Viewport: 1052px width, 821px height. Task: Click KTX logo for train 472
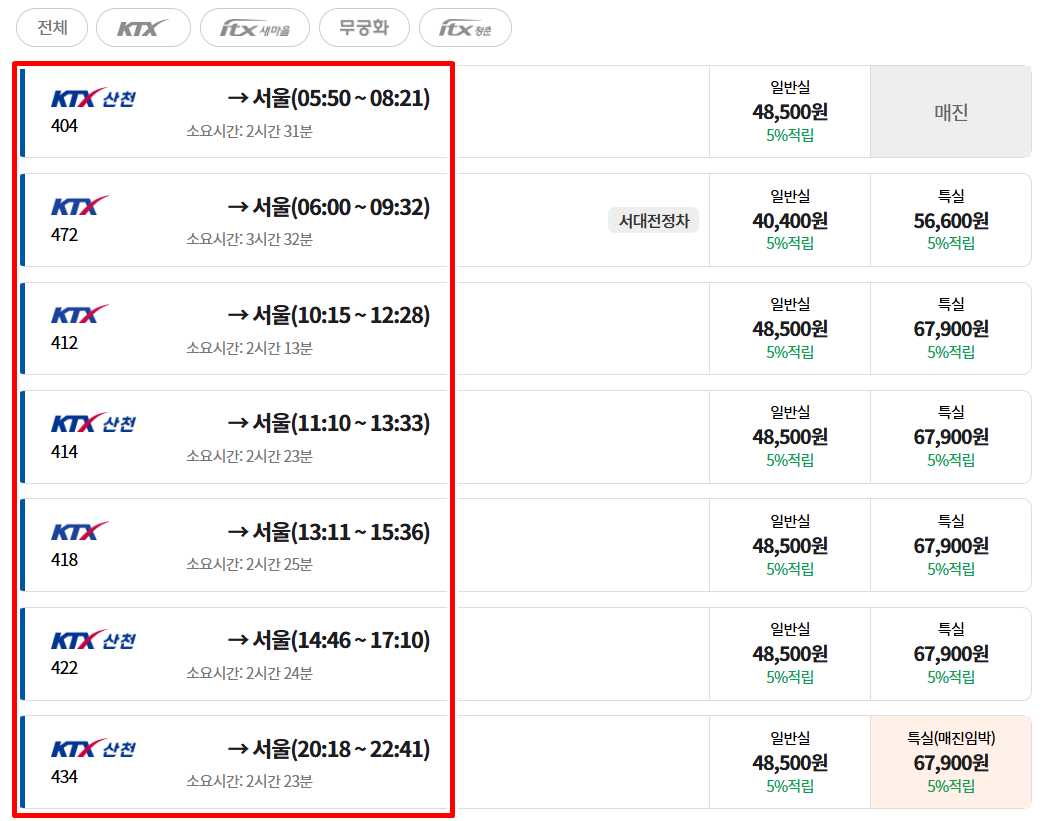79,206
